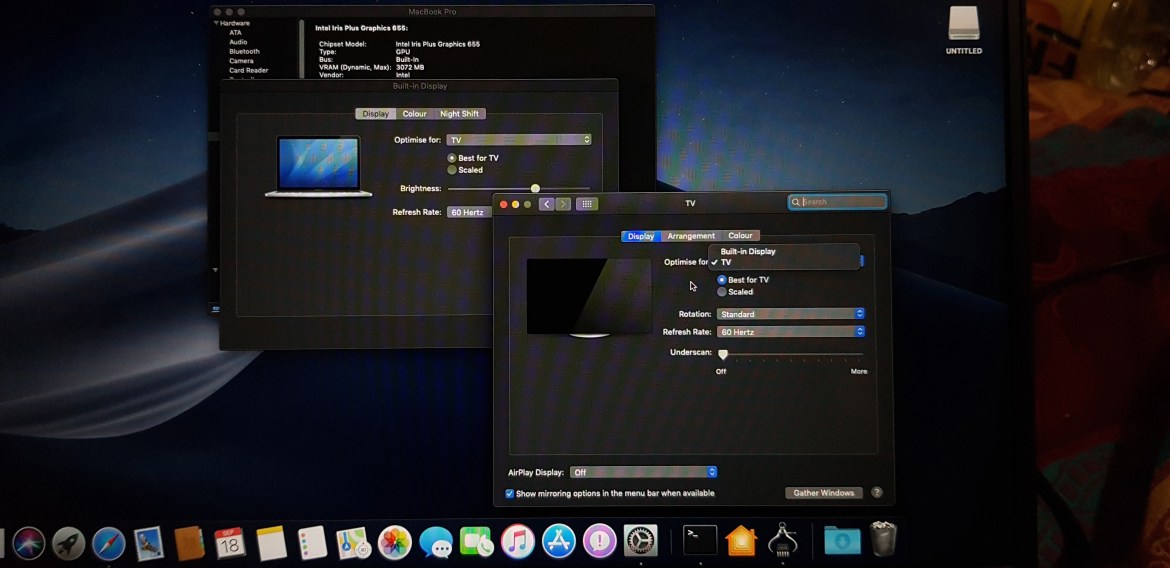Select ATA in System Information sidebar

click(235, 33)
